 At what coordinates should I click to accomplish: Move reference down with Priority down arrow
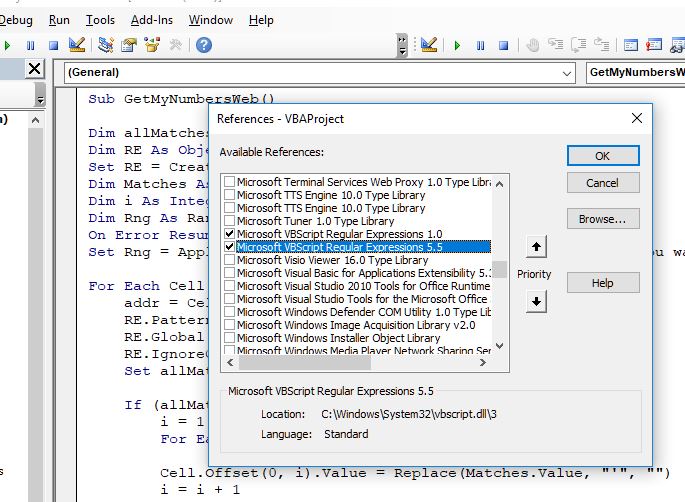[x=536, y=301]
